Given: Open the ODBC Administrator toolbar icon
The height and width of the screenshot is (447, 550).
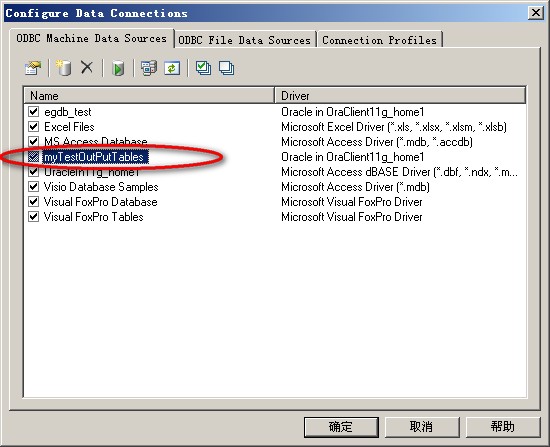Looking at the screenshot, I should point(149,68).
